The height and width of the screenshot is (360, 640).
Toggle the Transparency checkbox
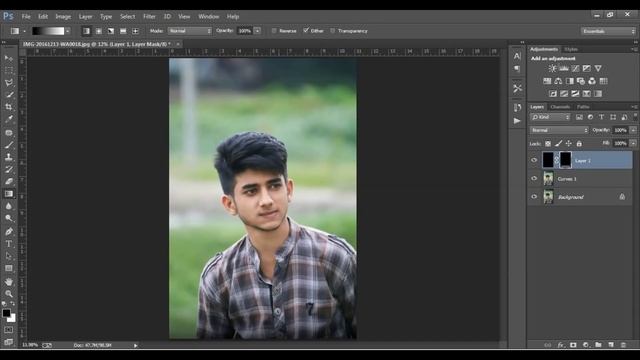click(332, 31)
